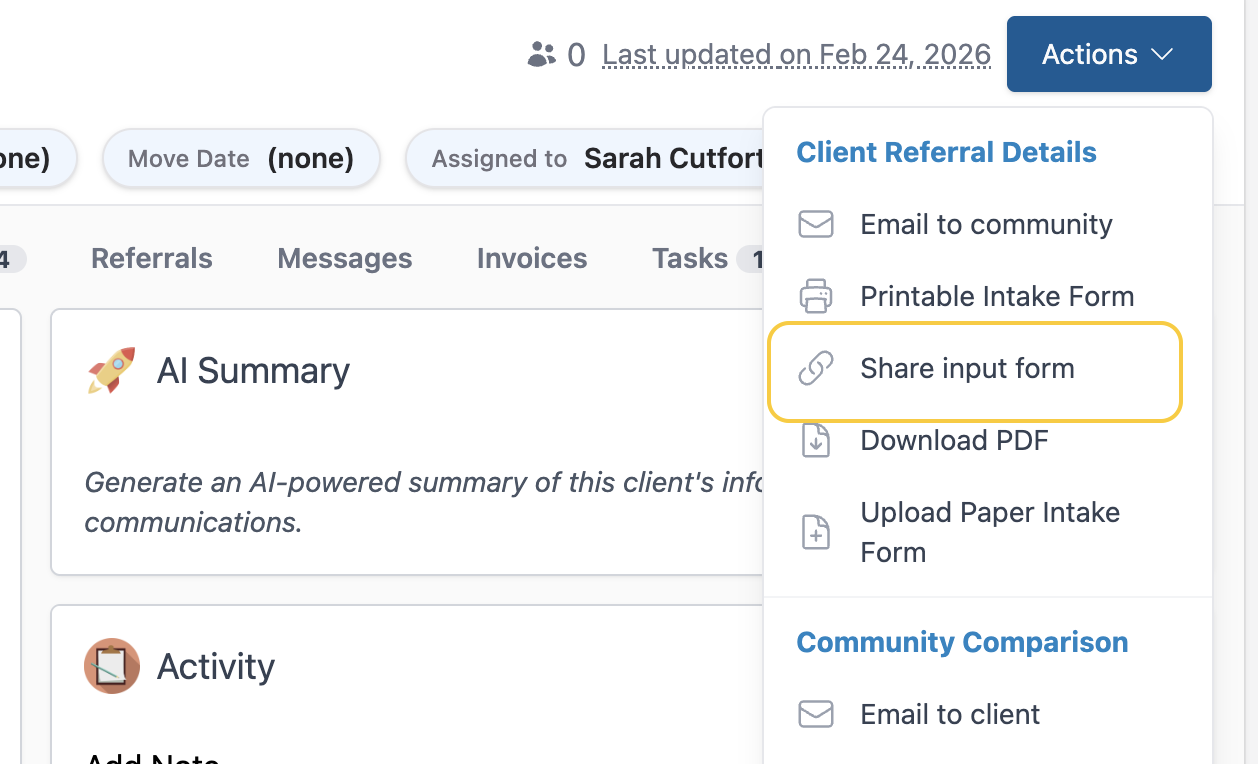Choose Download PDF from the menu
The image size is (1258, 764).
point(954,440)
